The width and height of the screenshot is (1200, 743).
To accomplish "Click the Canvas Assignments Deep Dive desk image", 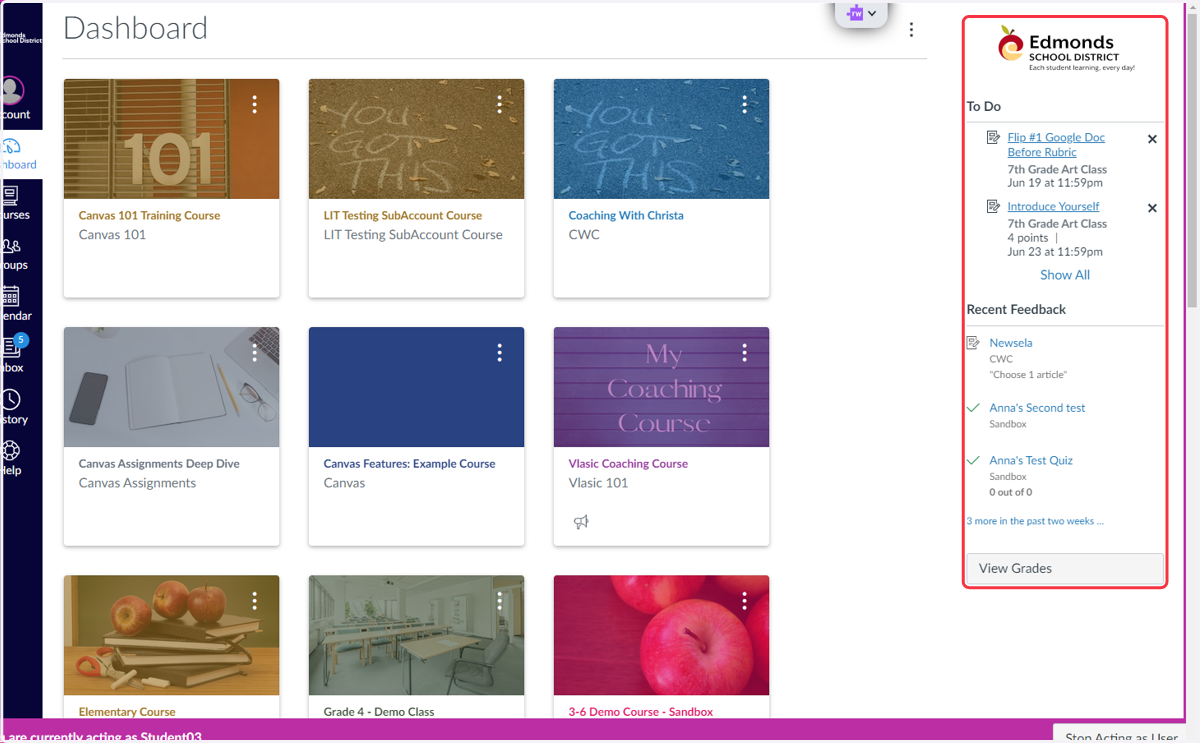I will (x=171, y=387).
